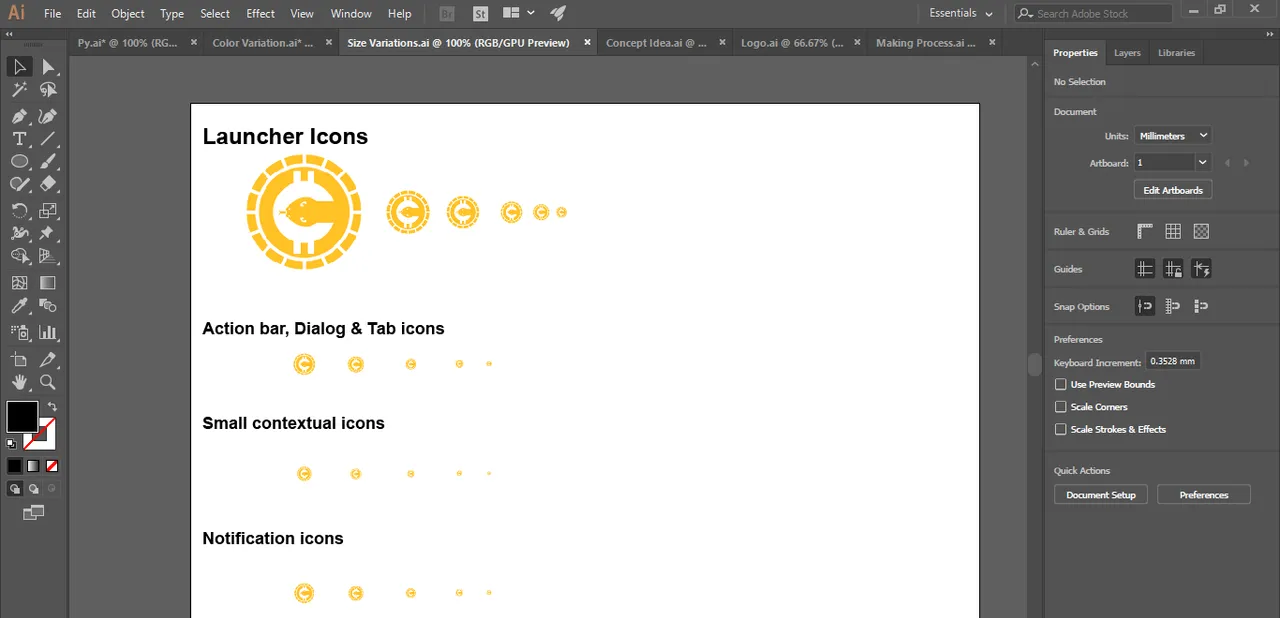The height and width of the screenshot is (618, 1280).
Task: Select the Shaper tool
Action: 19,185
